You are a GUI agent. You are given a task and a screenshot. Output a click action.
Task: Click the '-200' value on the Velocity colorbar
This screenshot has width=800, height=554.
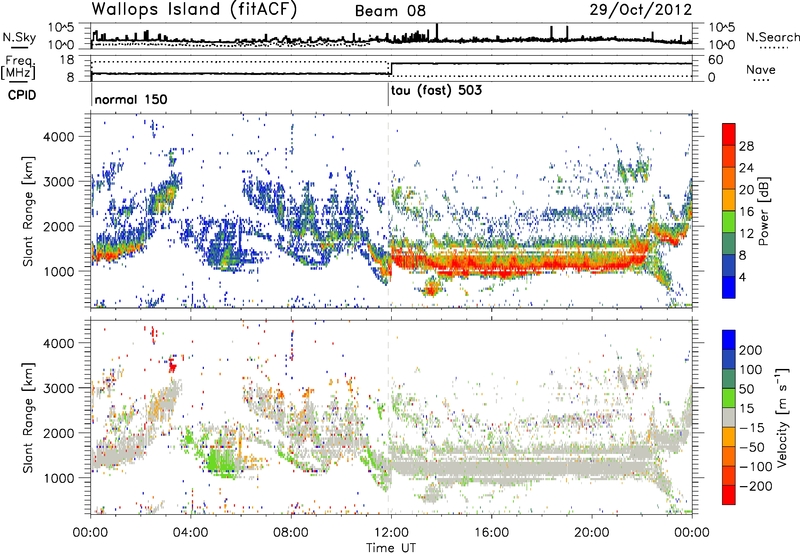[x=756, y=486]
